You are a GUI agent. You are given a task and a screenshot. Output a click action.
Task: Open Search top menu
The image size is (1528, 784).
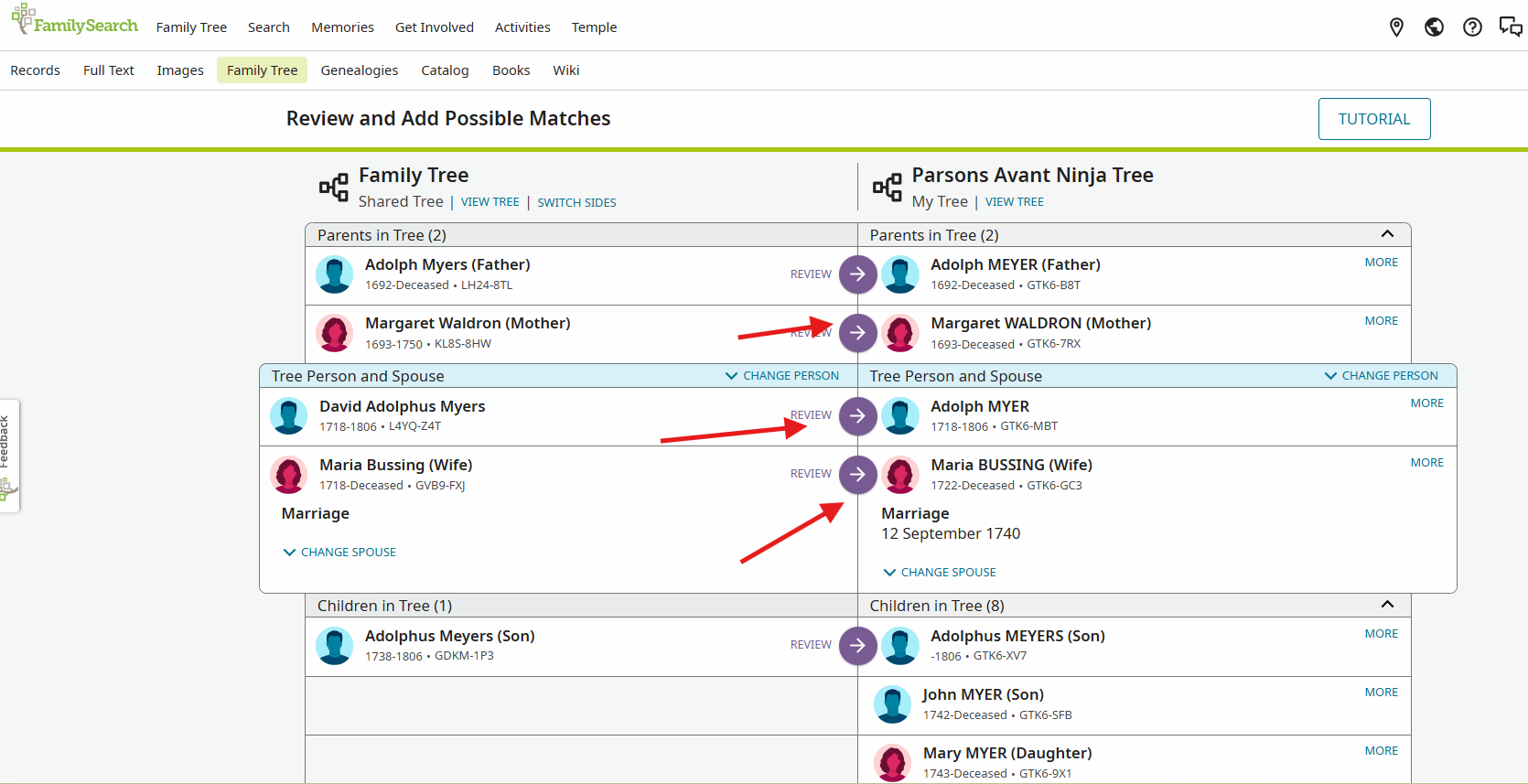(x=269, y=27)
